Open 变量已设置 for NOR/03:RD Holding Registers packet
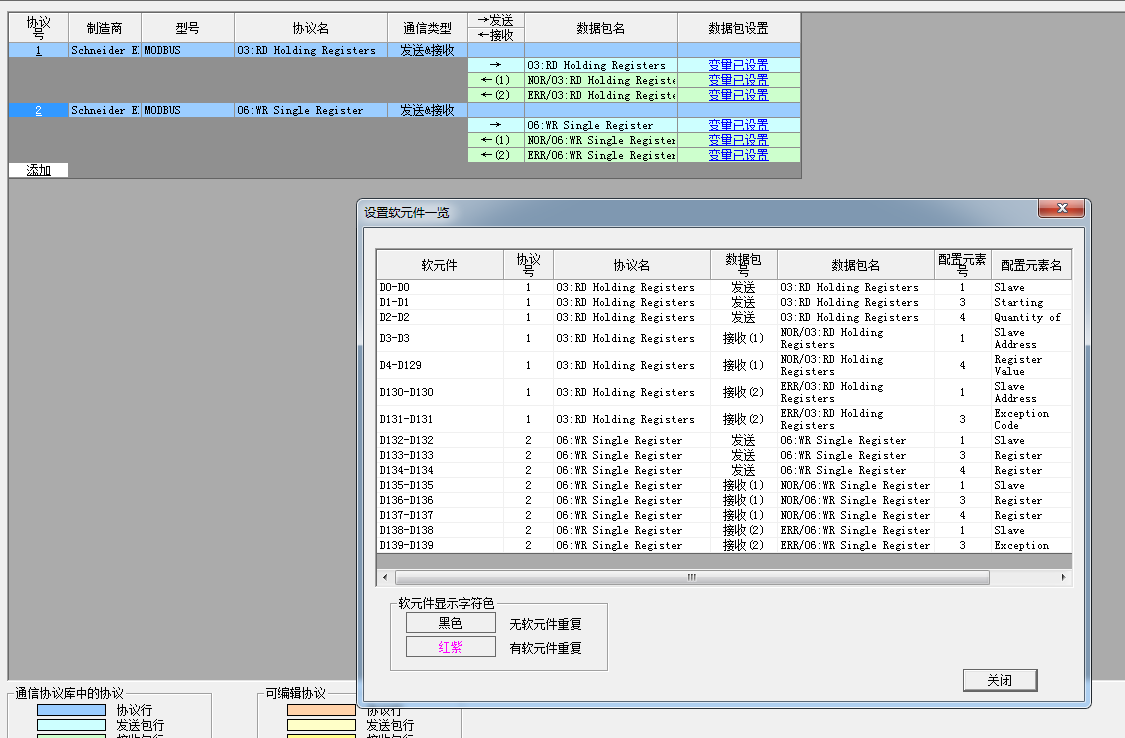The width and height of the screenshot is (1125, 738). [738, 80]
